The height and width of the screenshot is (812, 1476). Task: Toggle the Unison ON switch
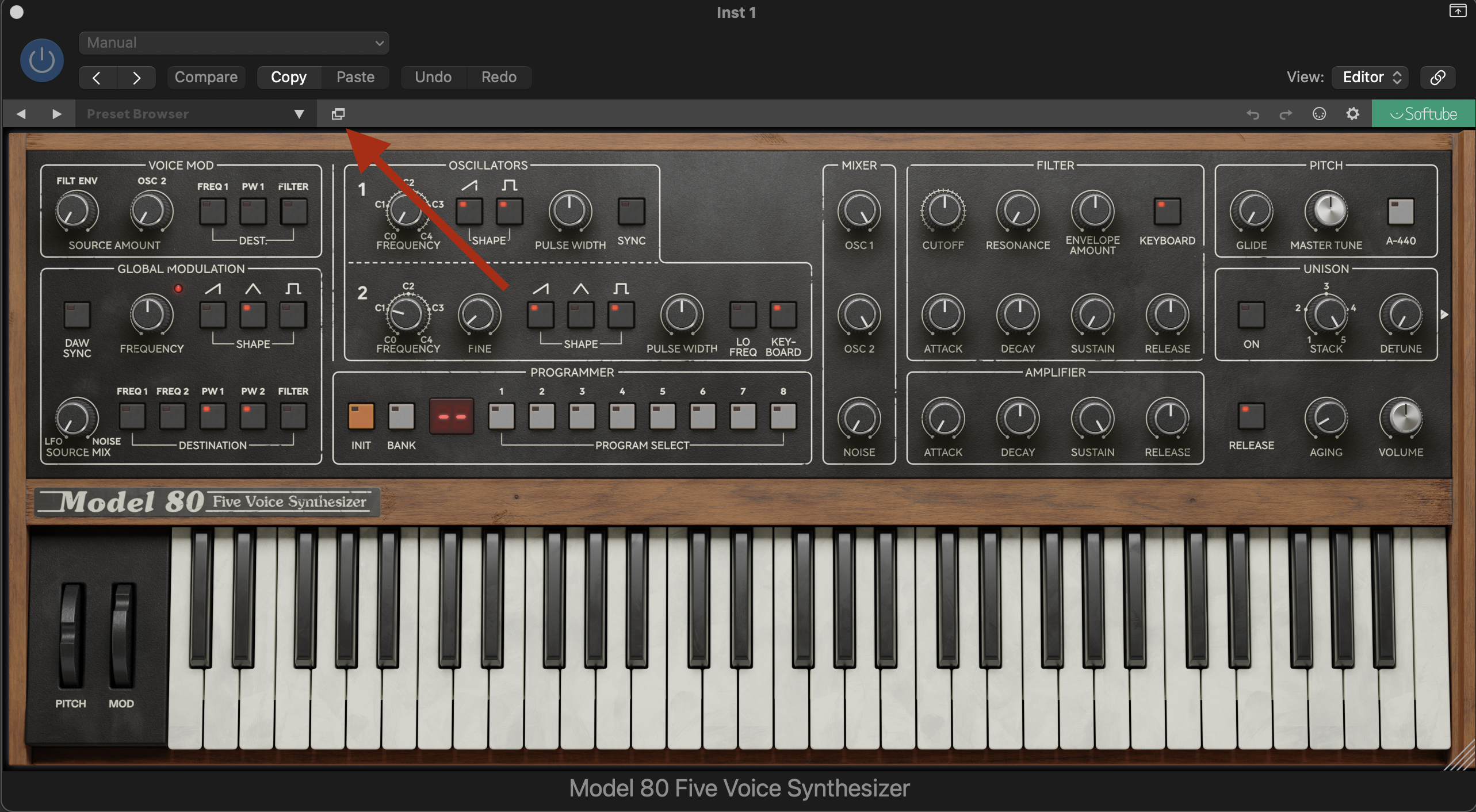(1252, 315)
